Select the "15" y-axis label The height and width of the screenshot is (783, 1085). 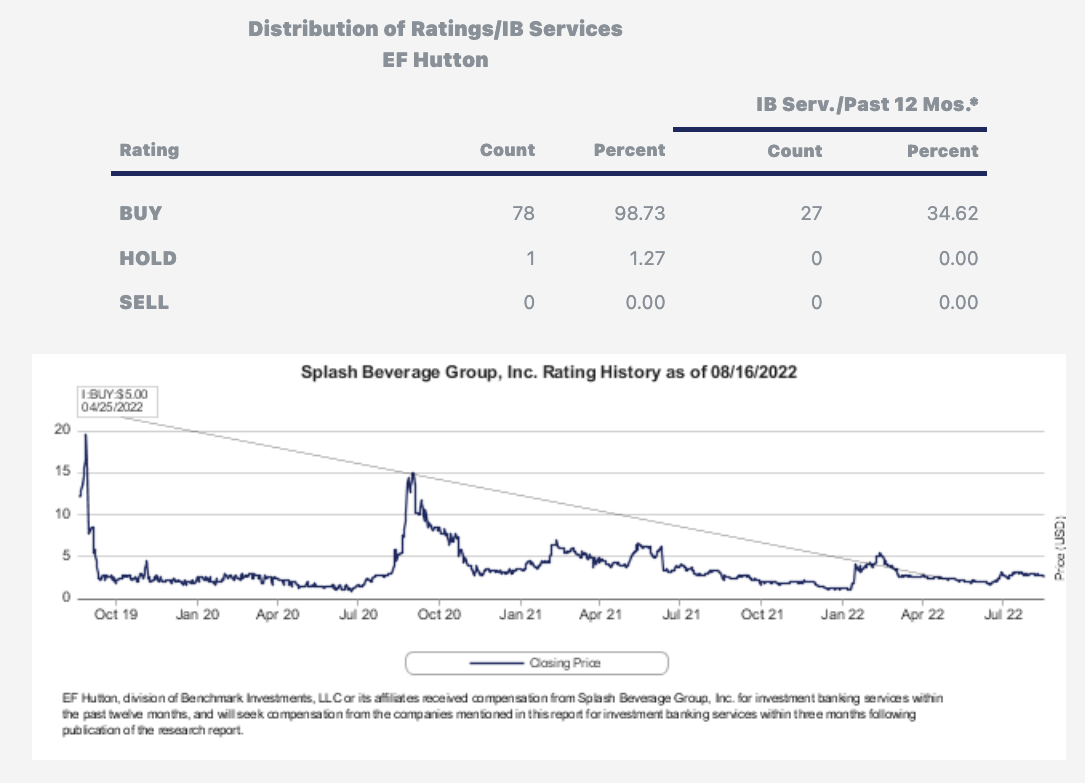tap(62, 471)
